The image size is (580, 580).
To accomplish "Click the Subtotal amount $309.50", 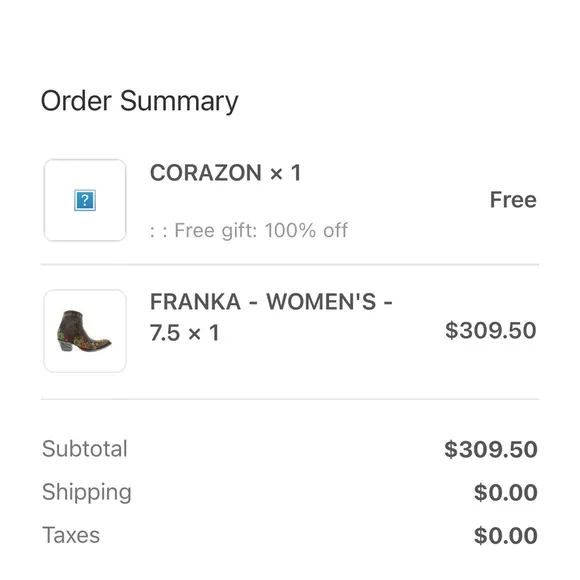I will coord(491,449).
